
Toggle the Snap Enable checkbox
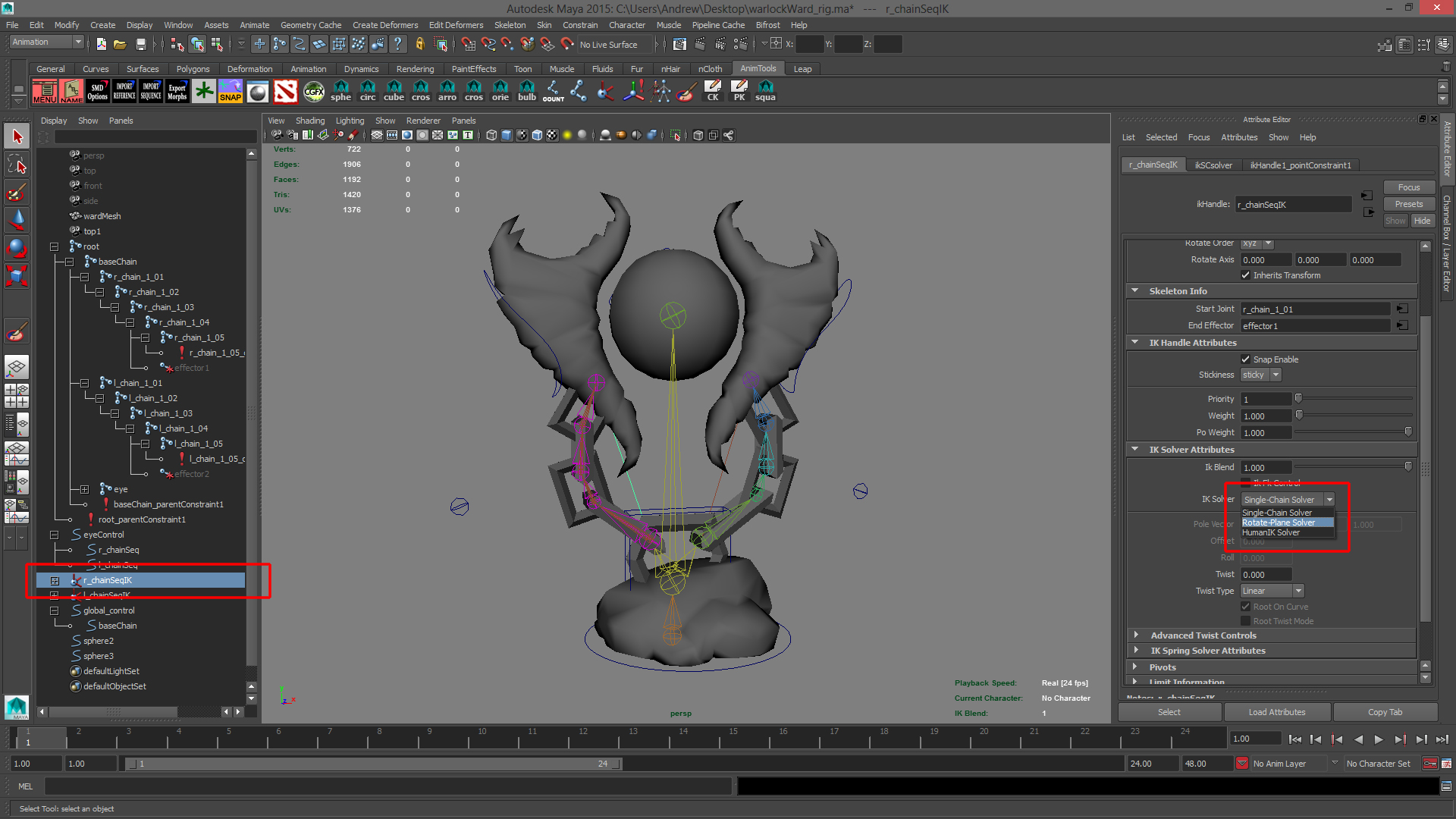pos(1245,359)
